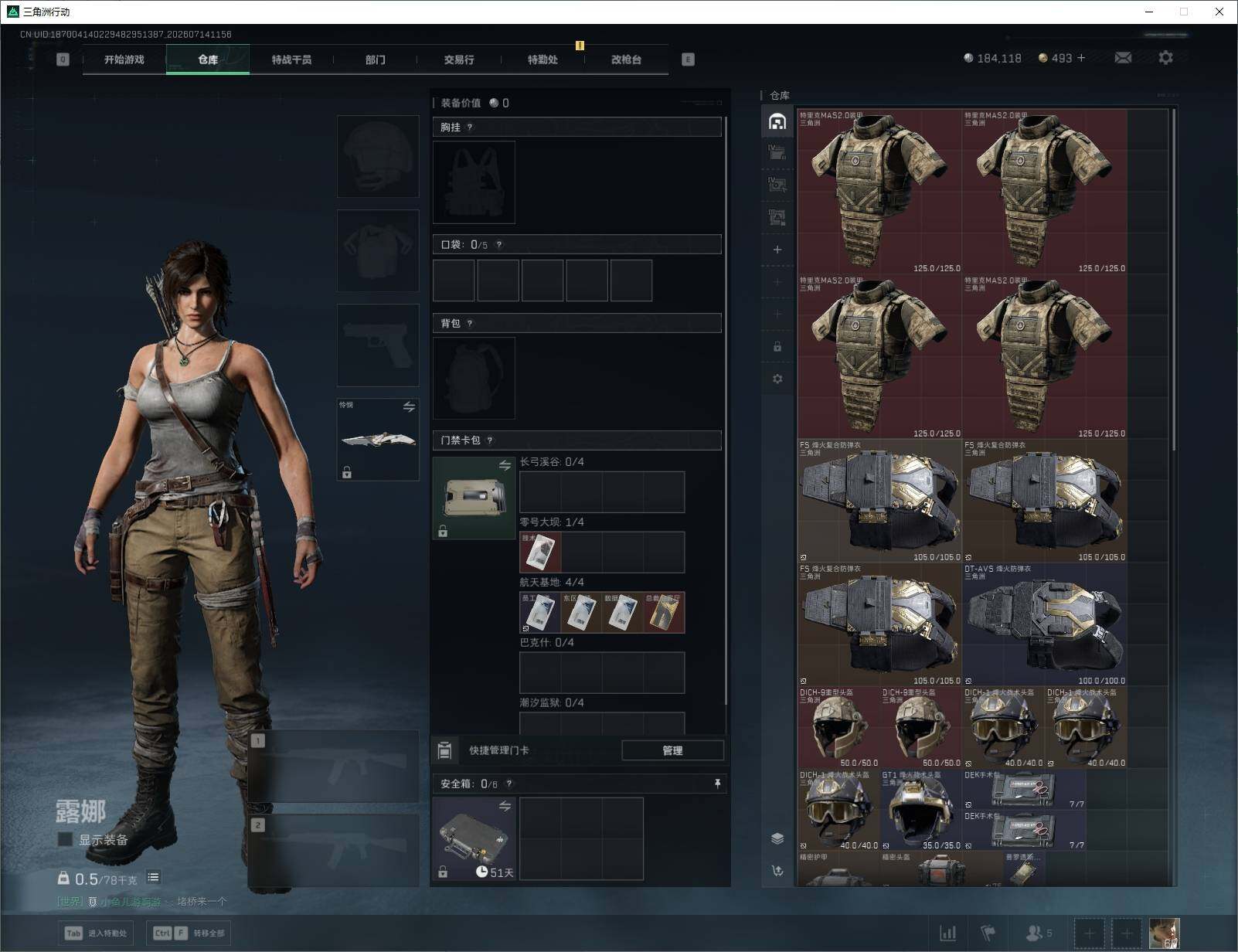This screenshot has width=1238, height=952.
Task: Click the Q previous-tab key icon
Action: point(63,59)
